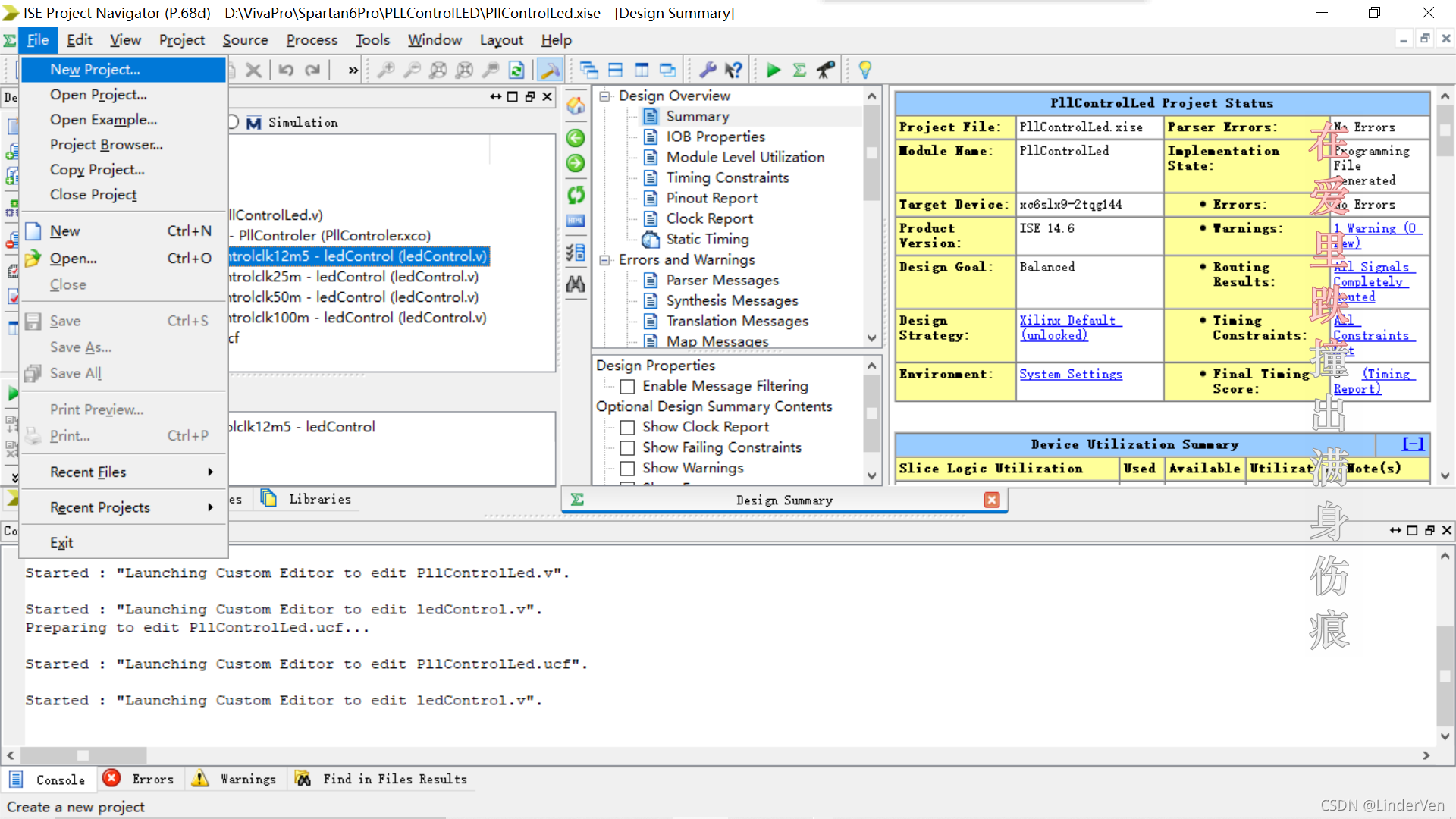Click the green Sigma design summary icon

(799, 71)
